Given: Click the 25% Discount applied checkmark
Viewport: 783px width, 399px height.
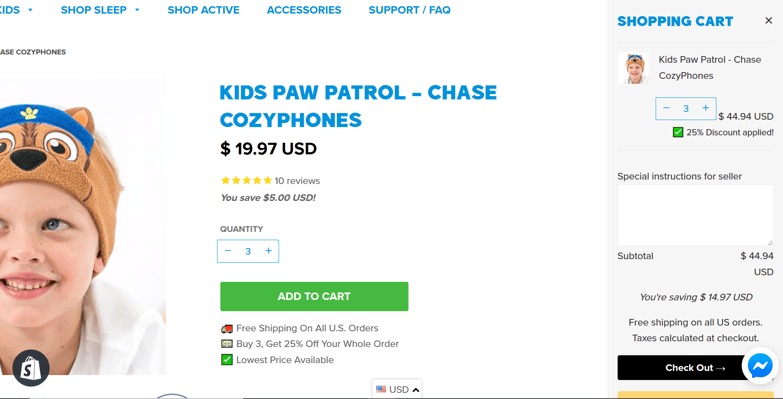Looking at the screenshot, I should point(678,132).
